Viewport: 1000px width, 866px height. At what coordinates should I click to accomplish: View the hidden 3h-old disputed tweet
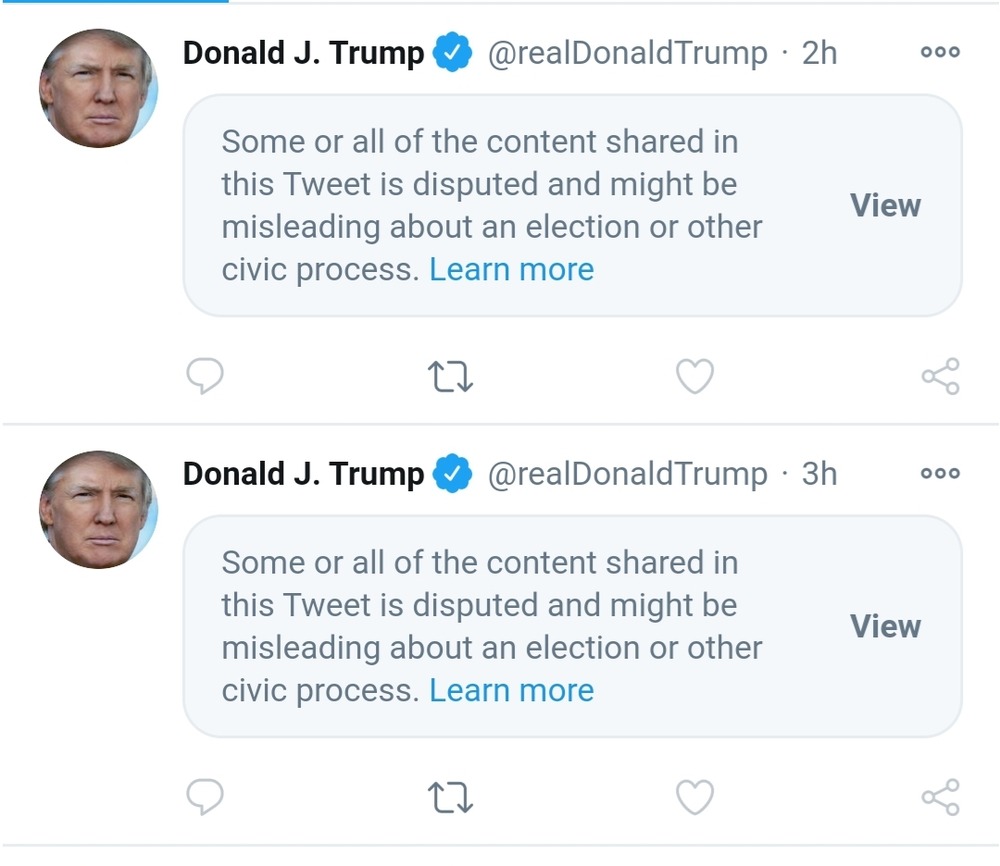(x=885, y=626)
